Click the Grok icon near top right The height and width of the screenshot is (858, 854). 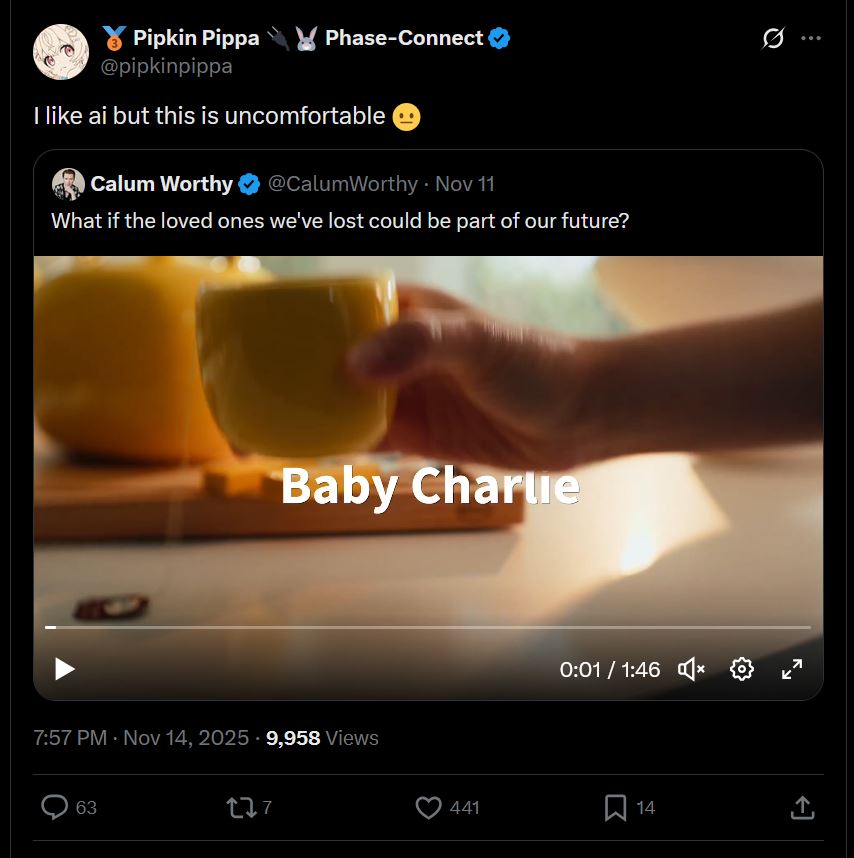point(772,39)
